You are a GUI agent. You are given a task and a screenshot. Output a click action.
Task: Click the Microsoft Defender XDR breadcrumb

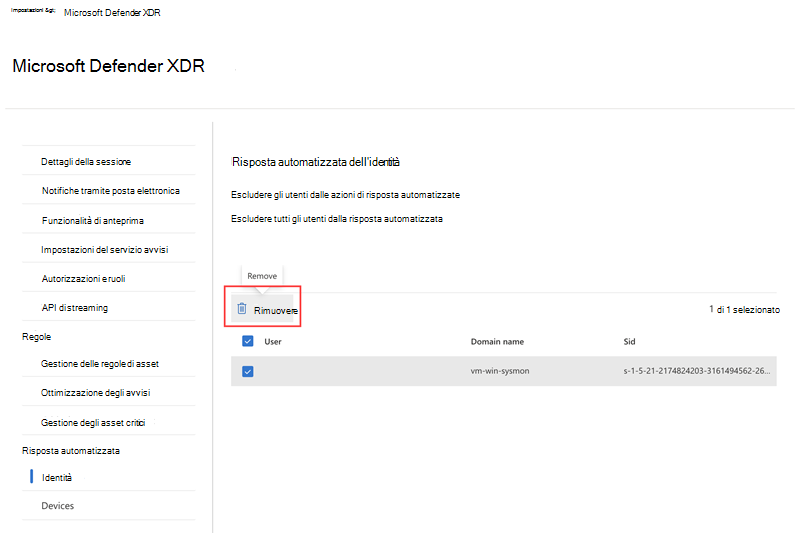[112, 13]
